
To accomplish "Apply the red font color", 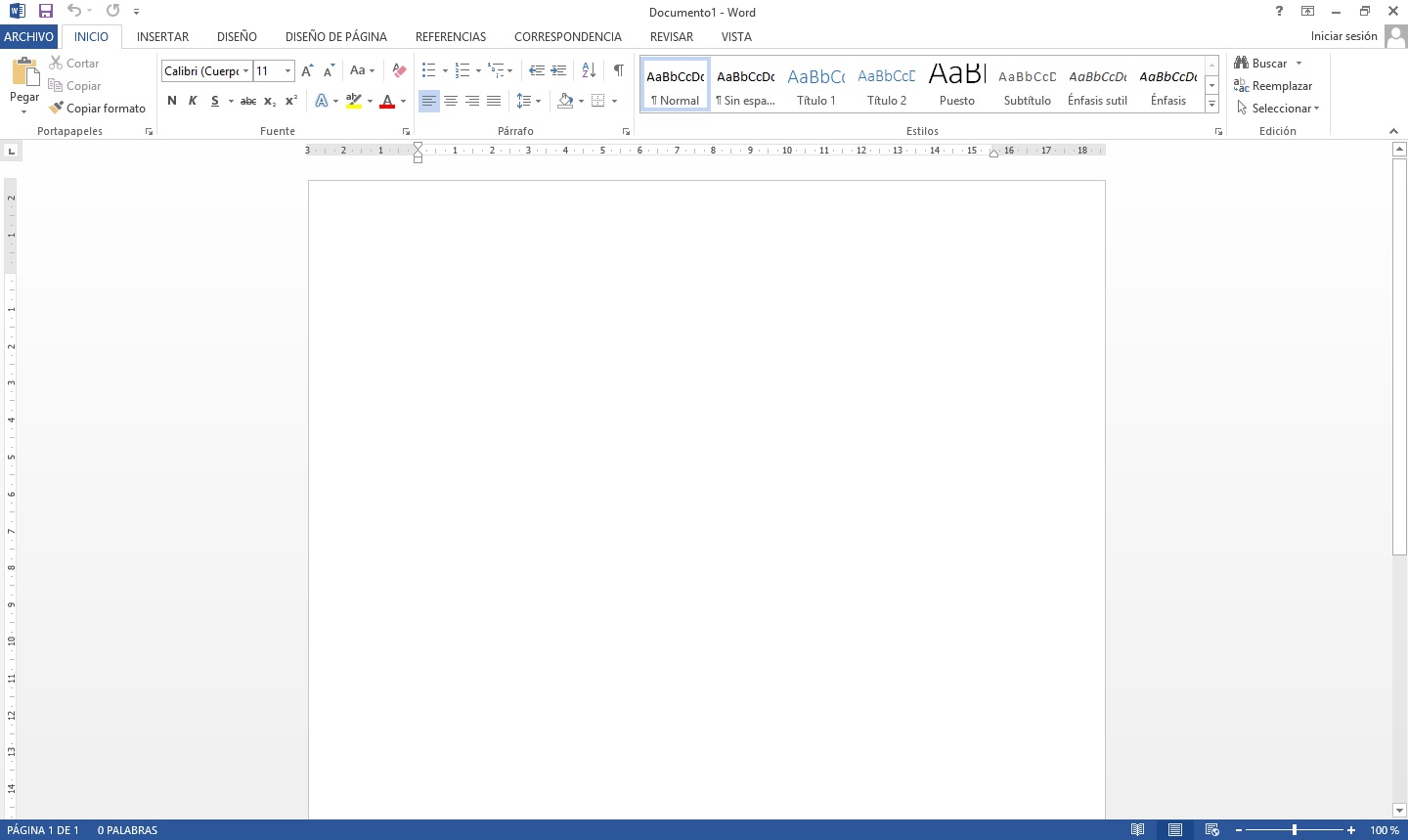I will pos(387,101).
